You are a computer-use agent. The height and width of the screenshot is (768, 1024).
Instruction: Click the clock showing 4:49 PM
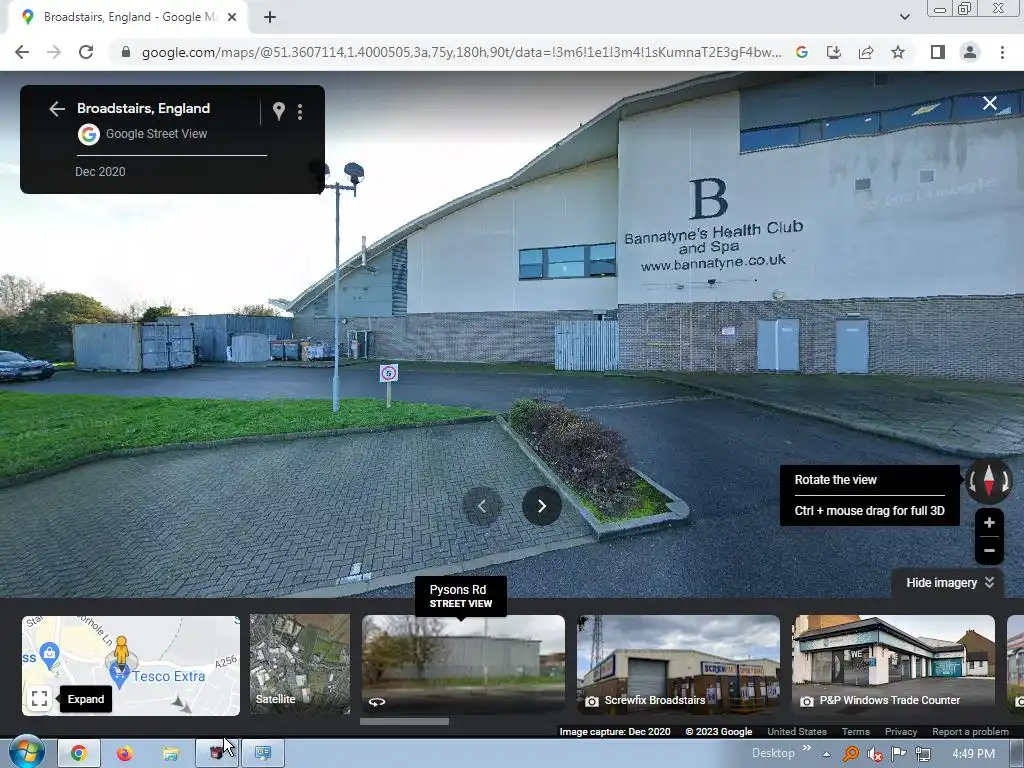click(973, 754)
